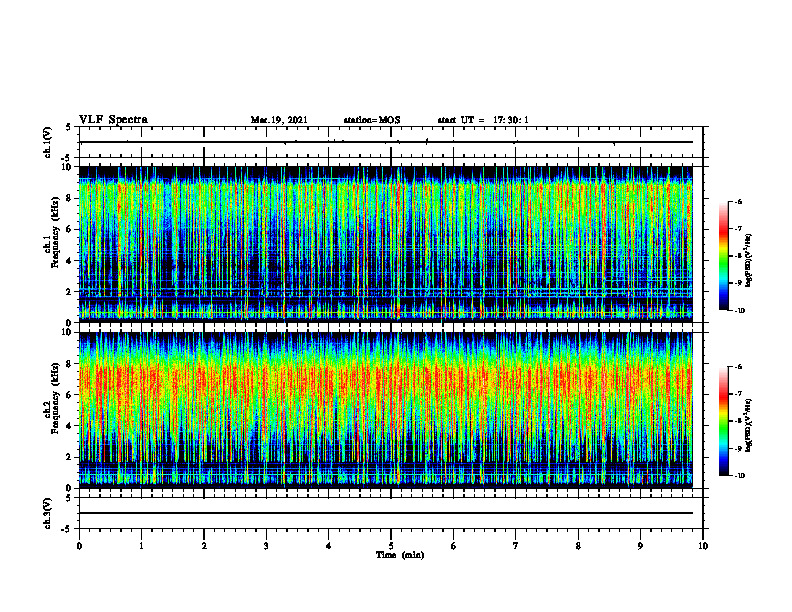Click the ch.1 spectrogram color scale bar

[x=723, y=256]
